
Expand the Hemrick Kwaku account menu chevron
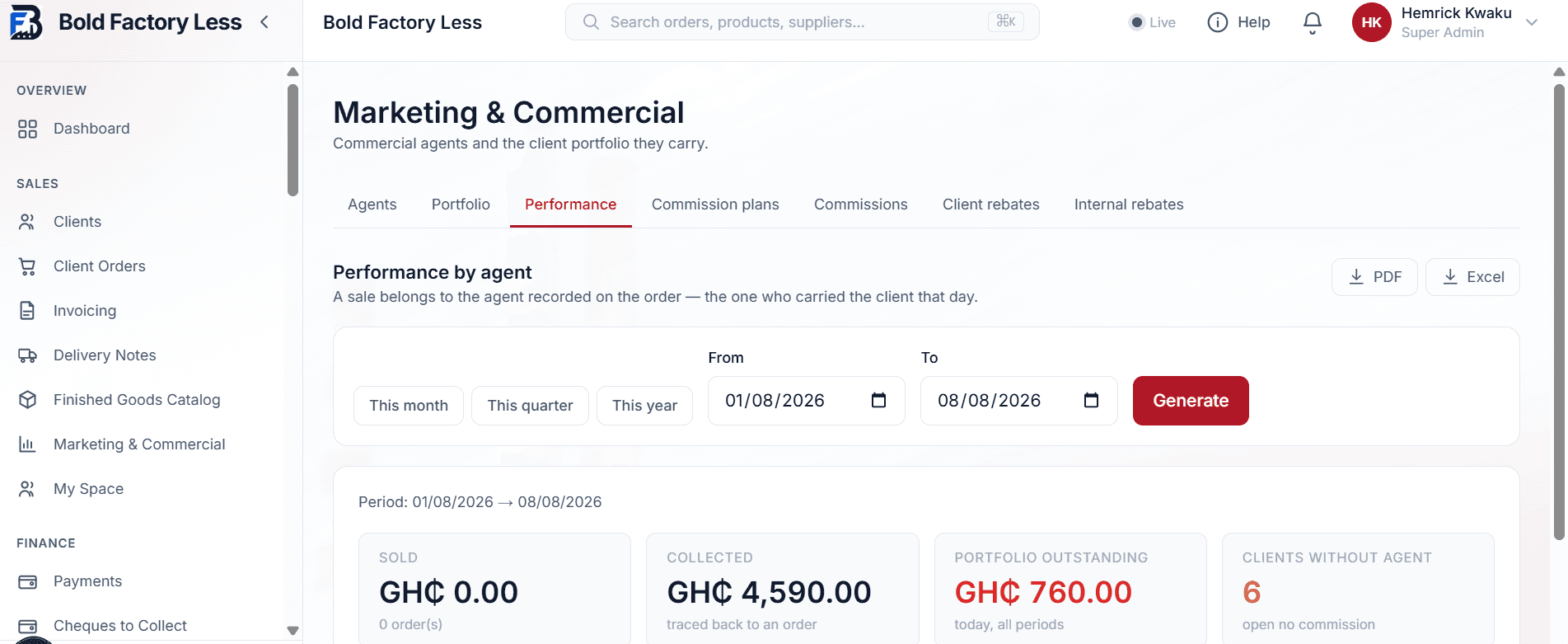[x=1532, y=22]
